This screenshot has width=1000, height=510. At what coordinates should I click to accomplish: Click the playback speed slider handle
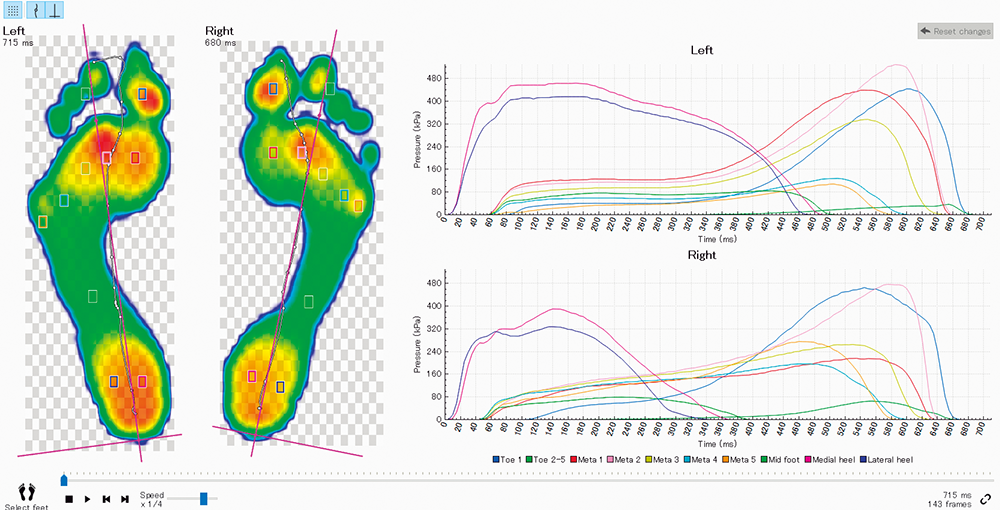tap(203, 497)
